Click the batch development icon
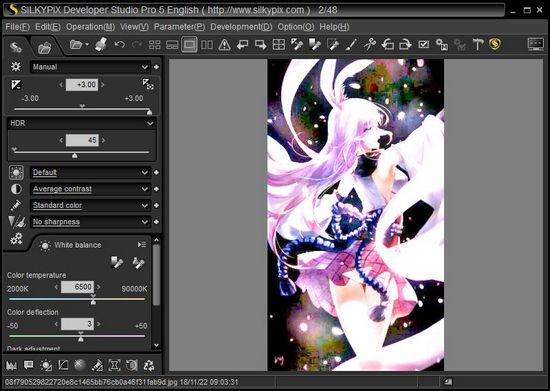The height and width of the screenshot is (391, 550). pos(442,45)
